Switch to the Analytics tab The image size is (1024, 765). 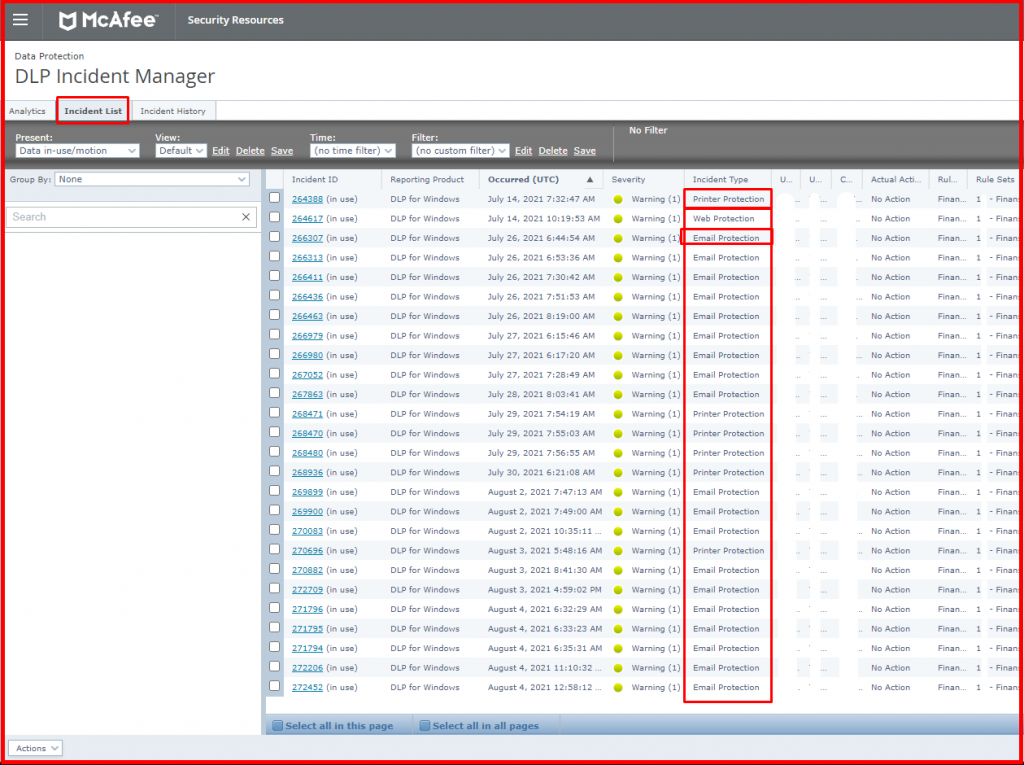[x=27, y=110]
